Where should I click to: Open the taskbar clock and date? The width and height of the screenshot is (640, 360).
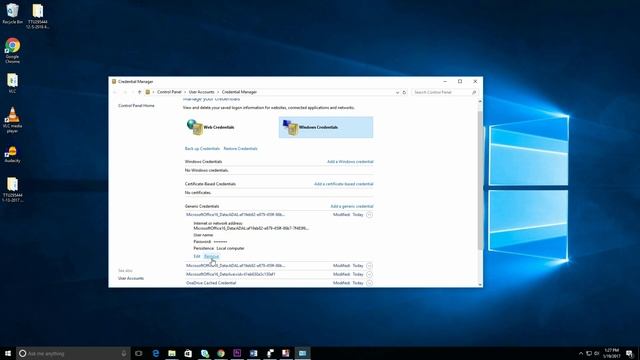click(611, 353)
